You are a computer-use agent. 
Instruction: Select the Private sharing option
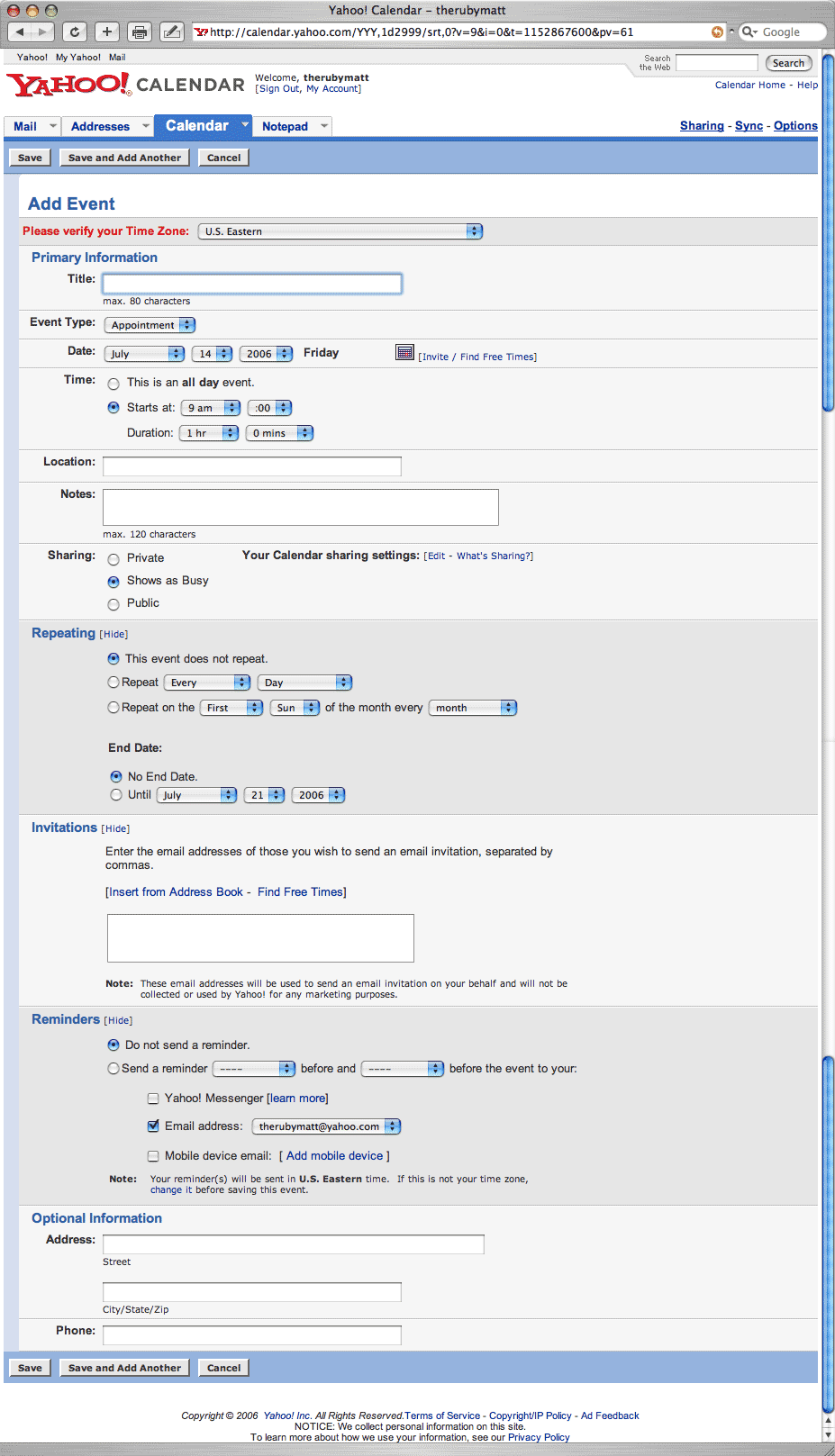[113, 559]
